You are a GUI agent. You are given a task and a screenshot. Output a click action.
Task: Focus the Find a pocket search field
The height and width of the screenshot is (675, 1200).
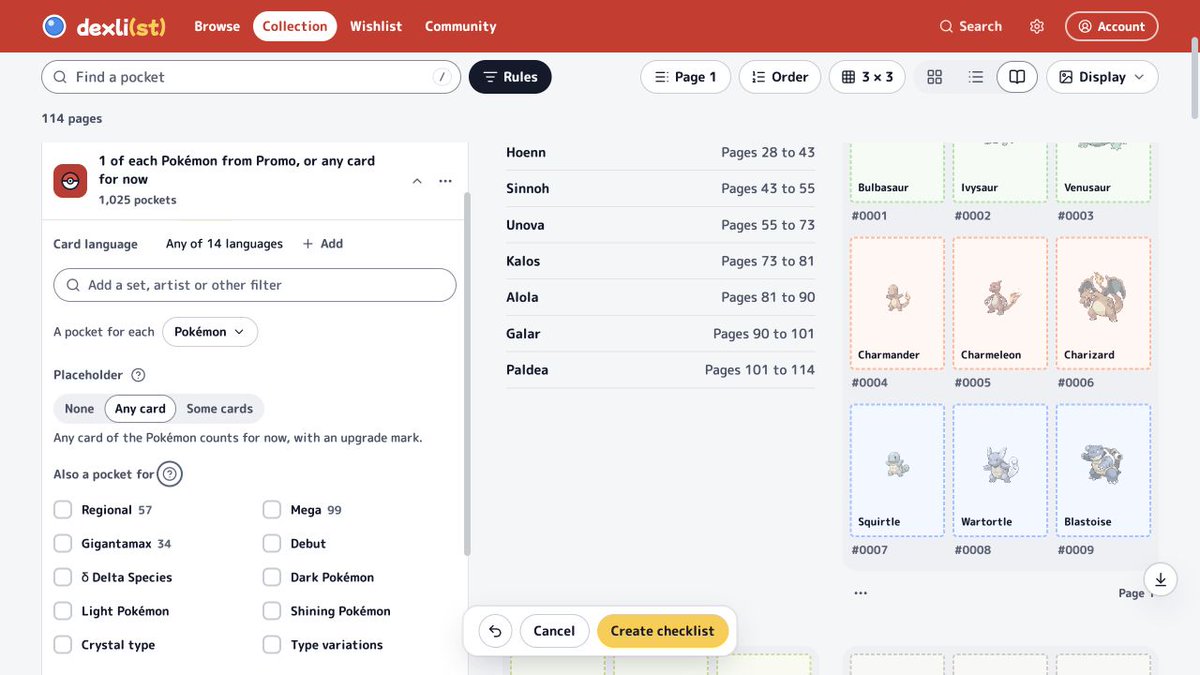[251, 77]
